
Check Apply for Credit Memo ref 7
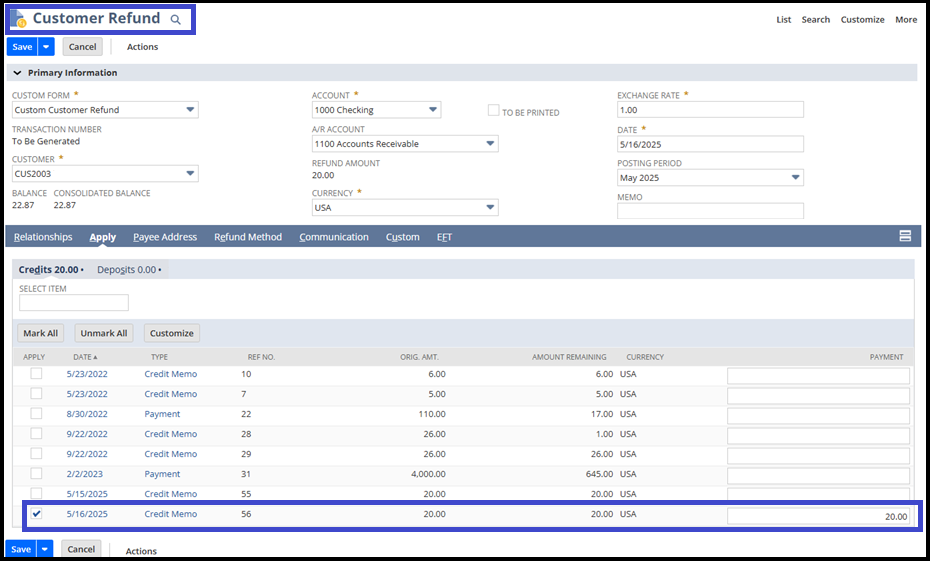(x=36, y=394)
